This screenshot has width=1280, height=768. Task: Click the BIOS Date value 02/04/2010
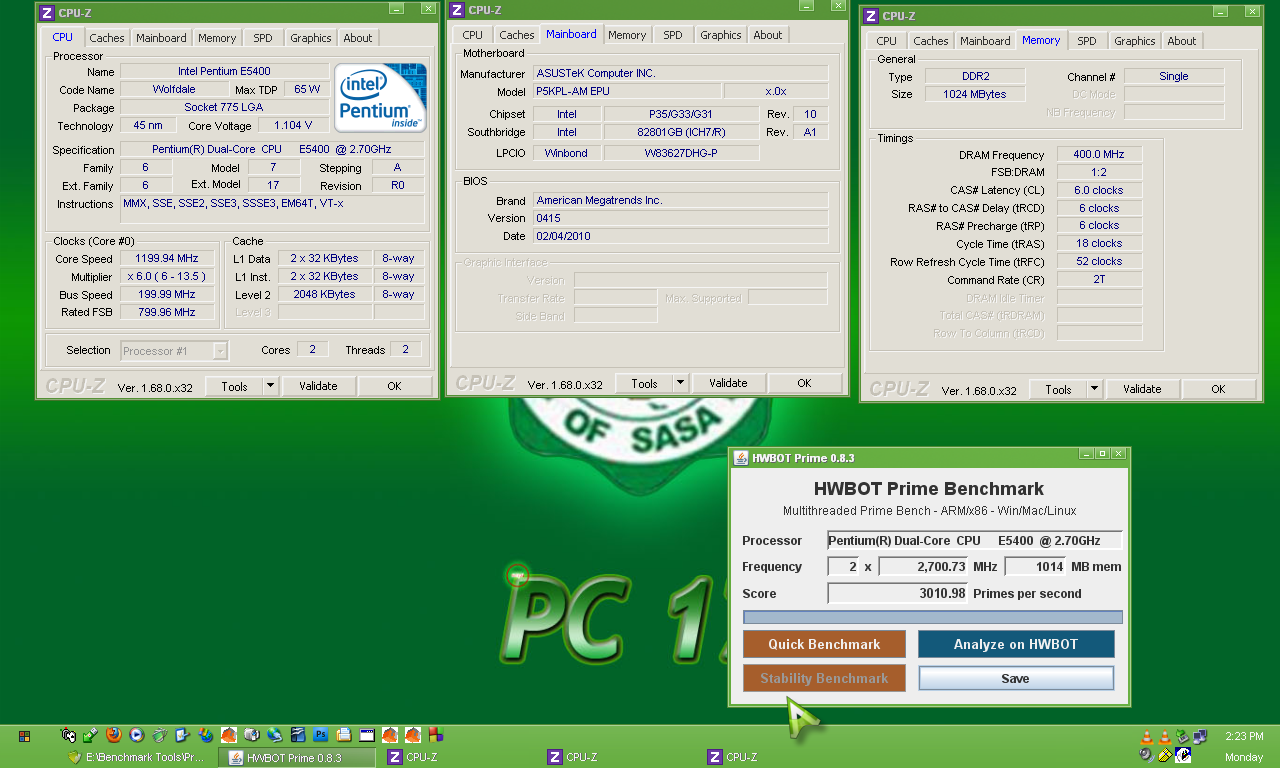(x=680, y=236)
